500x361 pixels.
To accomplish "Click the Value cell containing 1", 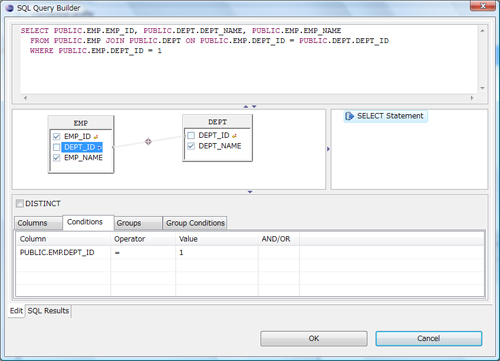I will tap(217, 253).
